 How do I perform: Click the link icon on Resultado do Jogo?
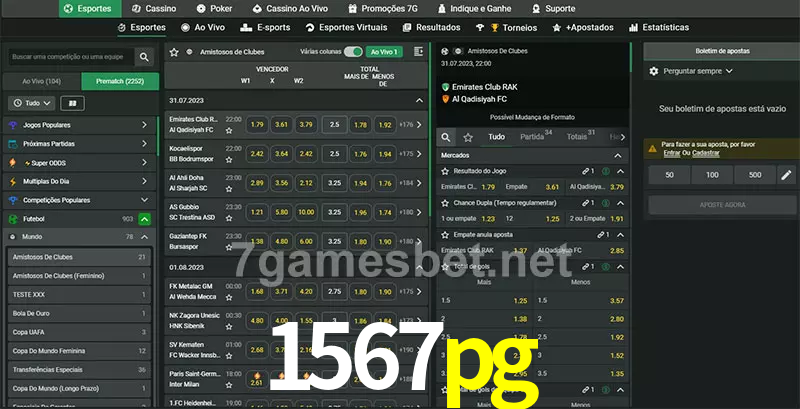[x=585, y=171]
